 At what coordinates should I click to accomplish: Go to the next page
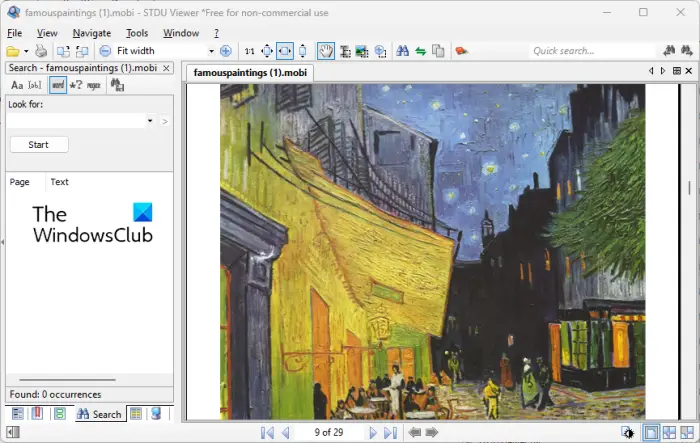point(372,432)
